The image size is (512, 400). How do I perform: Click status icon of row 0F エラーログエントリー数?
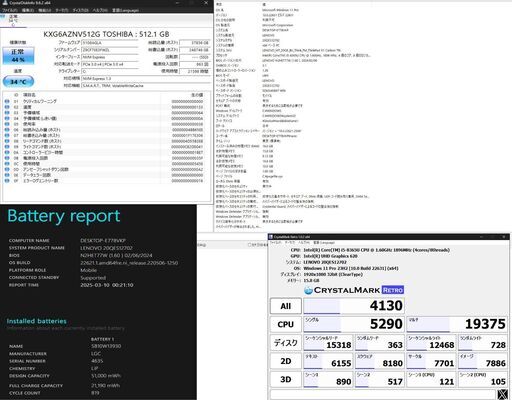(7, 181)
